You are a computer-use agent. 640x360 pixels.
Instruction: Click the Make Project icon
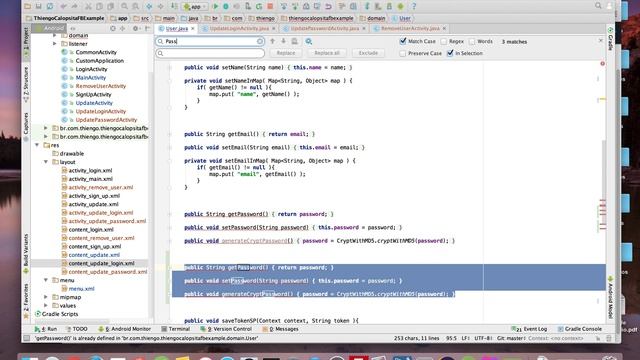[x=174, y=6]
